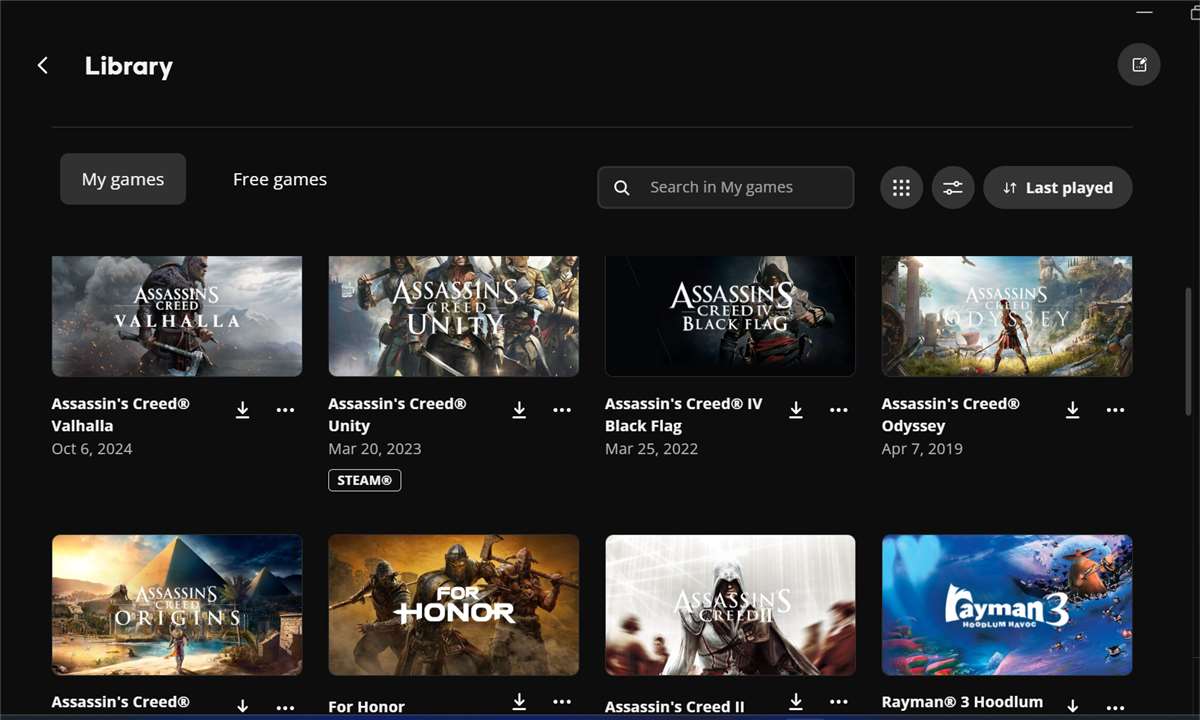
Task: Download Assassin's Creed Unity
Action: (519, 410)
